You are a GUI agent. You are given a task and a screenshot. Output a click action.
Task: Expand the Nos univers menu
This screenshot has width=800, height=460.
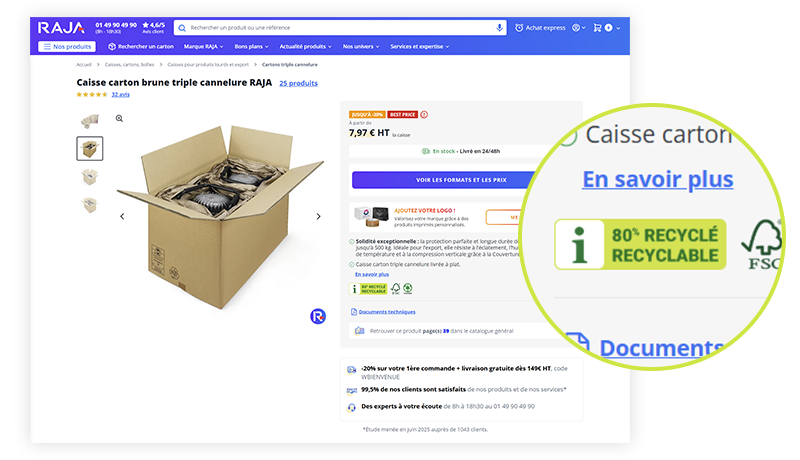pyautogui.click(x=361, y=46)
